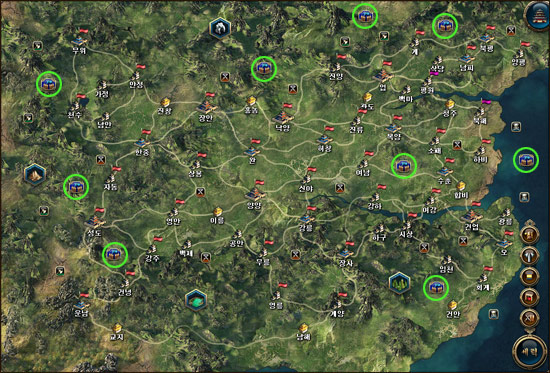
Task: Select the 장사 city
Action: click(x=346, y=254)
